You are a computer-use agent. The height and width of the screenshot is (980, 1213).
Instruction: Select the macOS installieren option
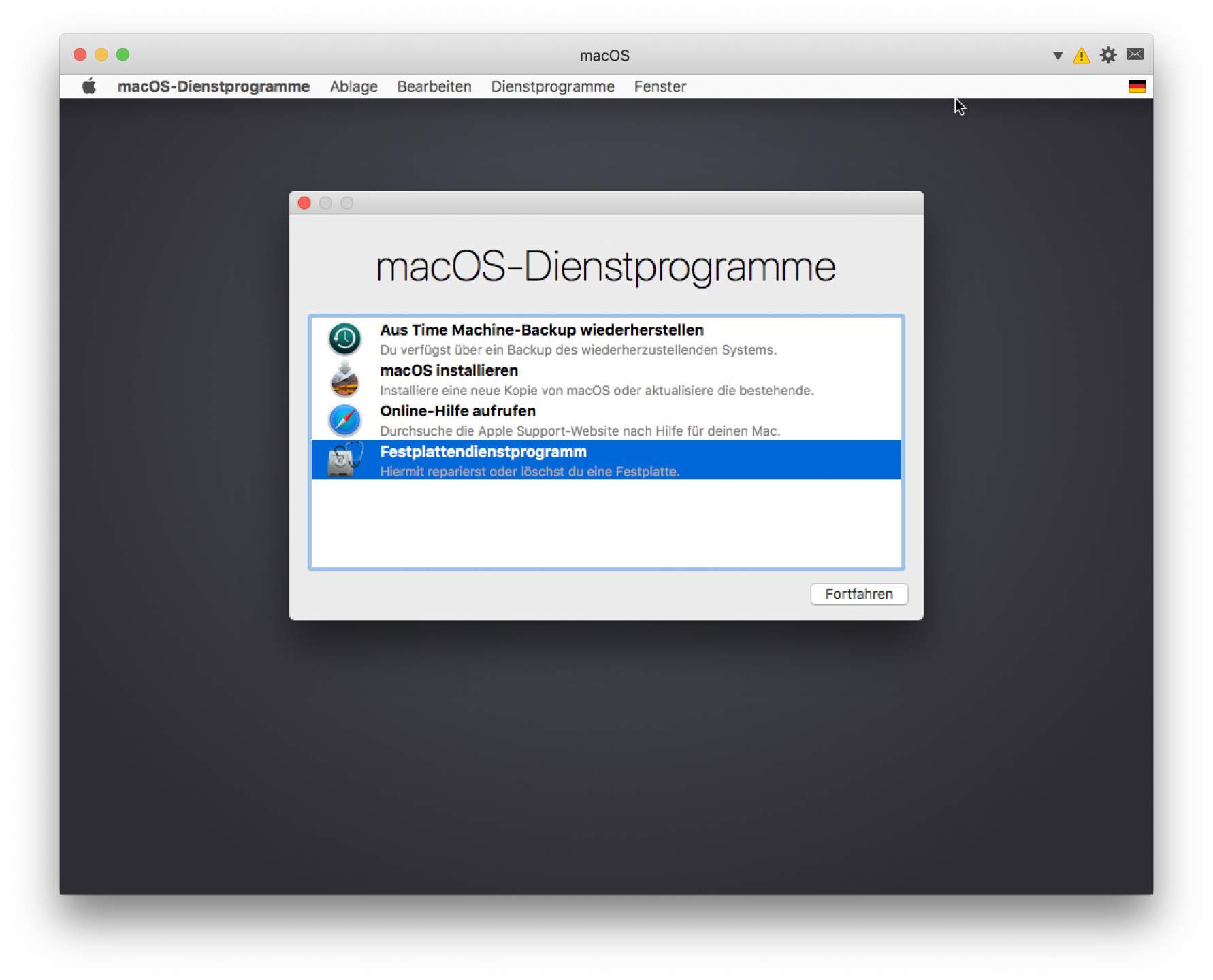coord(606,379)
